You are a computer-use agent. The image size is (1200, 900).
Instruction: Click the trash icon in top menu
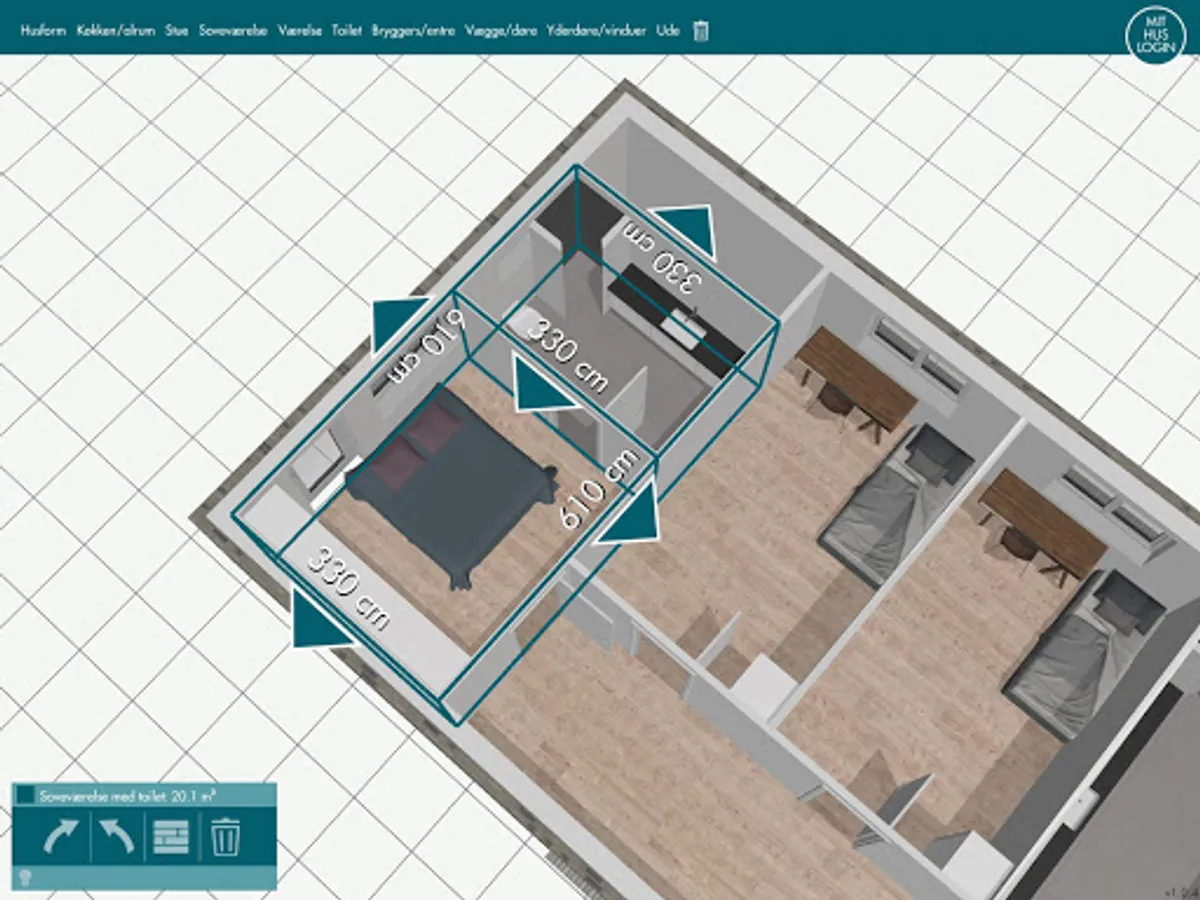pyautogui.click(x=701, y=31)
